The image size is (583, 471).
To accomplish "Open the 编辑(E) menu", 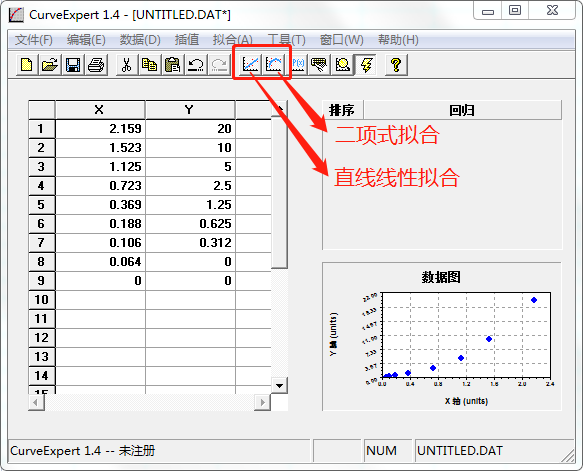I will click(86, 39).
